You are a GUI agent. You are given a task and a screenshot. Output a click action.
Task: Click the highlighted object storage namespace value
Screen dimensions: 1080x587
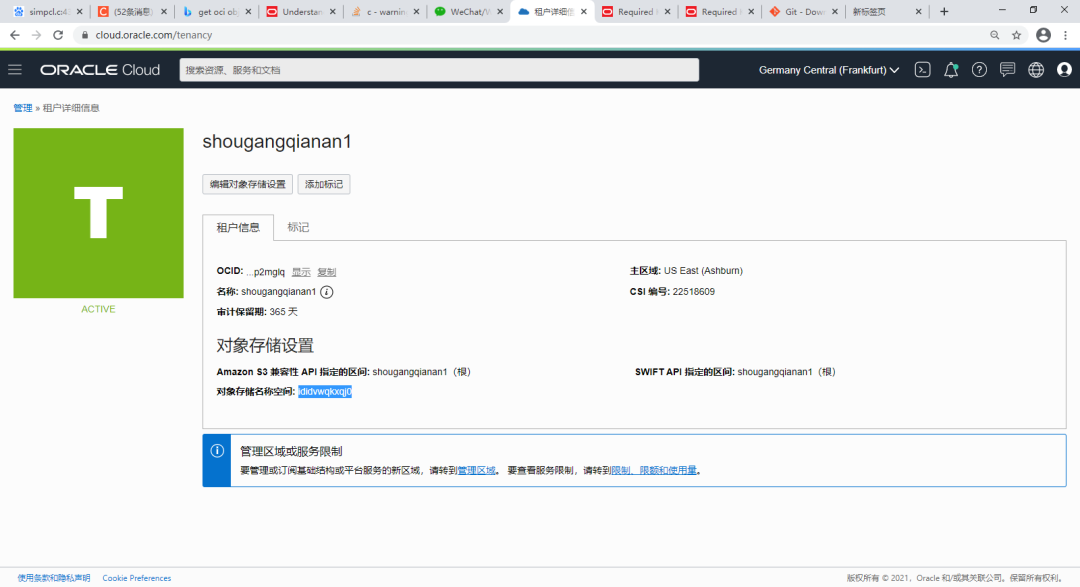[x=324, y=391]
